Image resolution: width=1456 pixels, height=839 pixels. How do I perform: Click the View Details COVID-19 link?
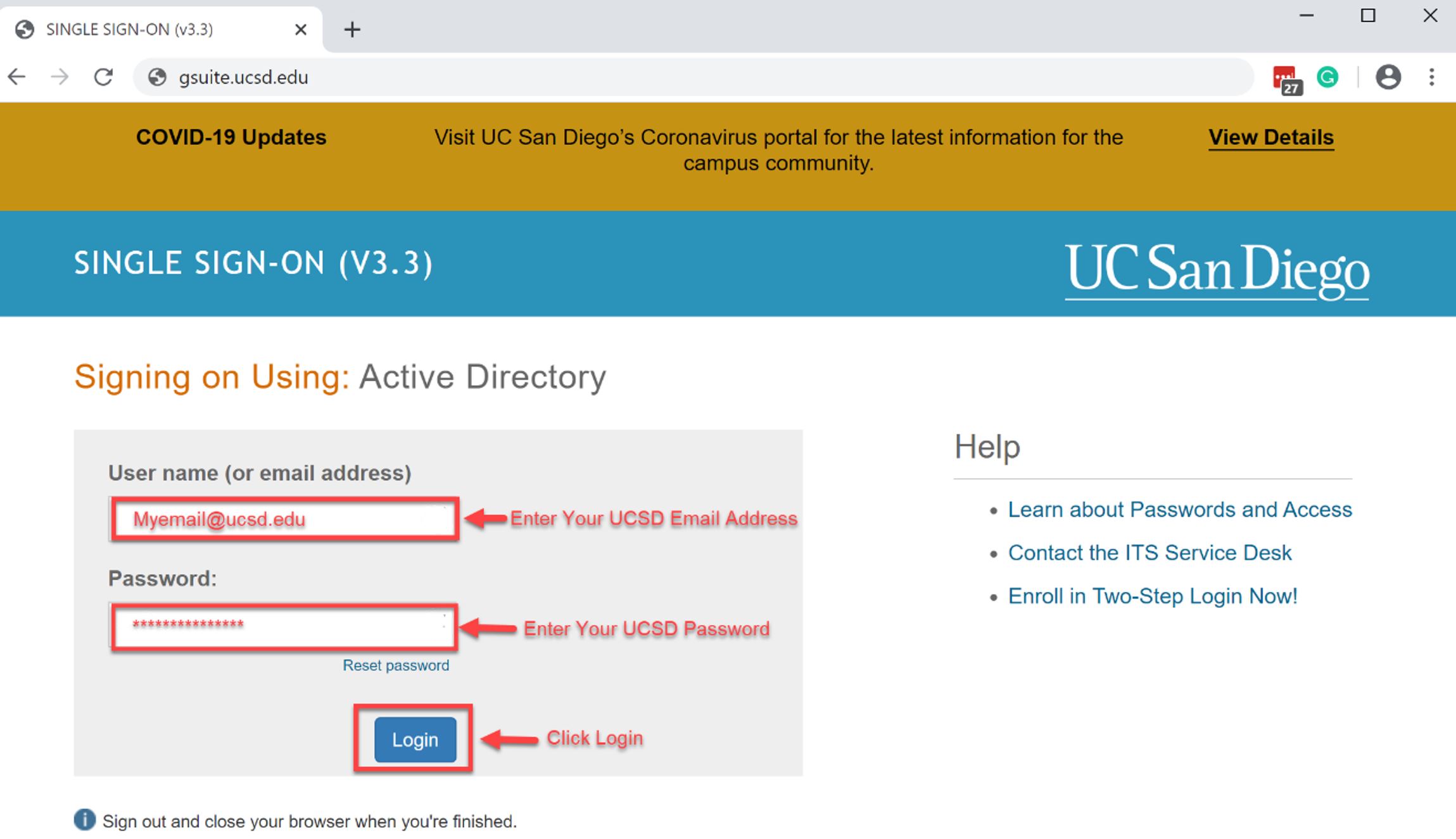coord(1271,137)
